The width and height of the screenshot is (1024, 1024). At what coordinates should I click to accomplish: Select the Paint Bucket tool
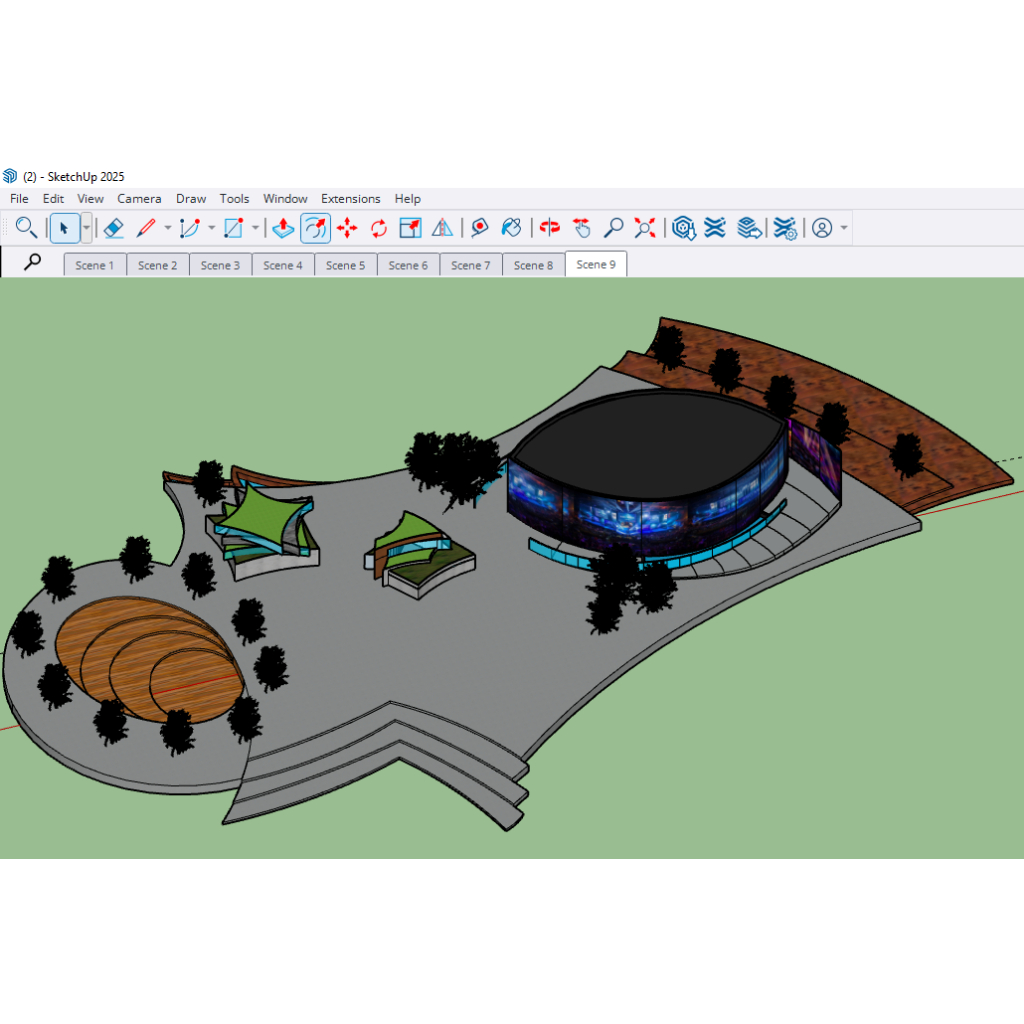[511, 228]
